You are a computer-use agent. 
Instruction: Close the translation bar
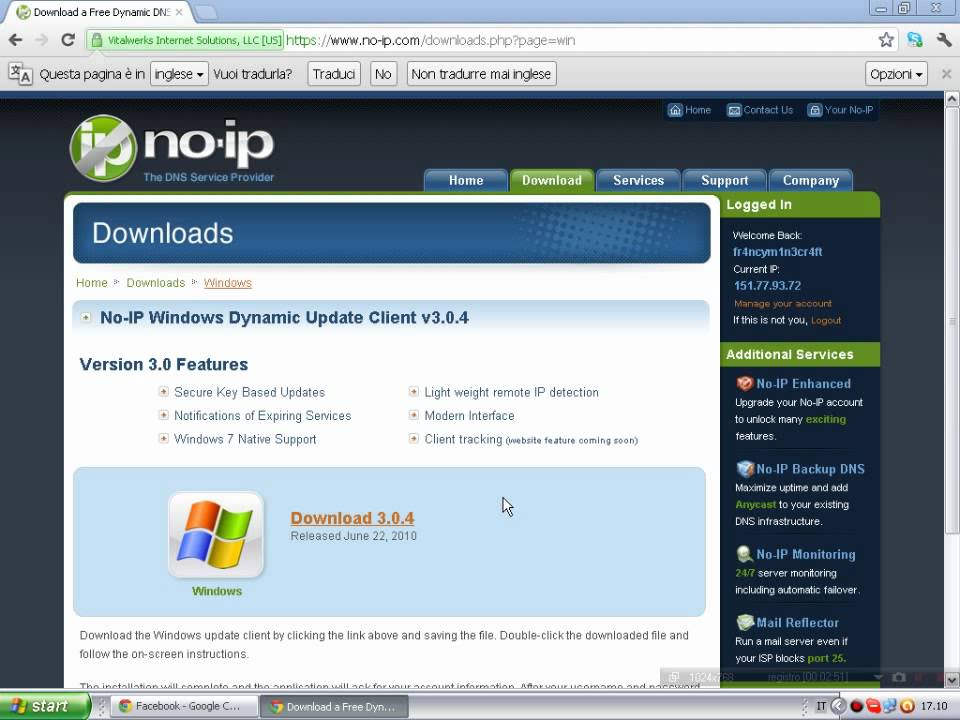[946, 74]
